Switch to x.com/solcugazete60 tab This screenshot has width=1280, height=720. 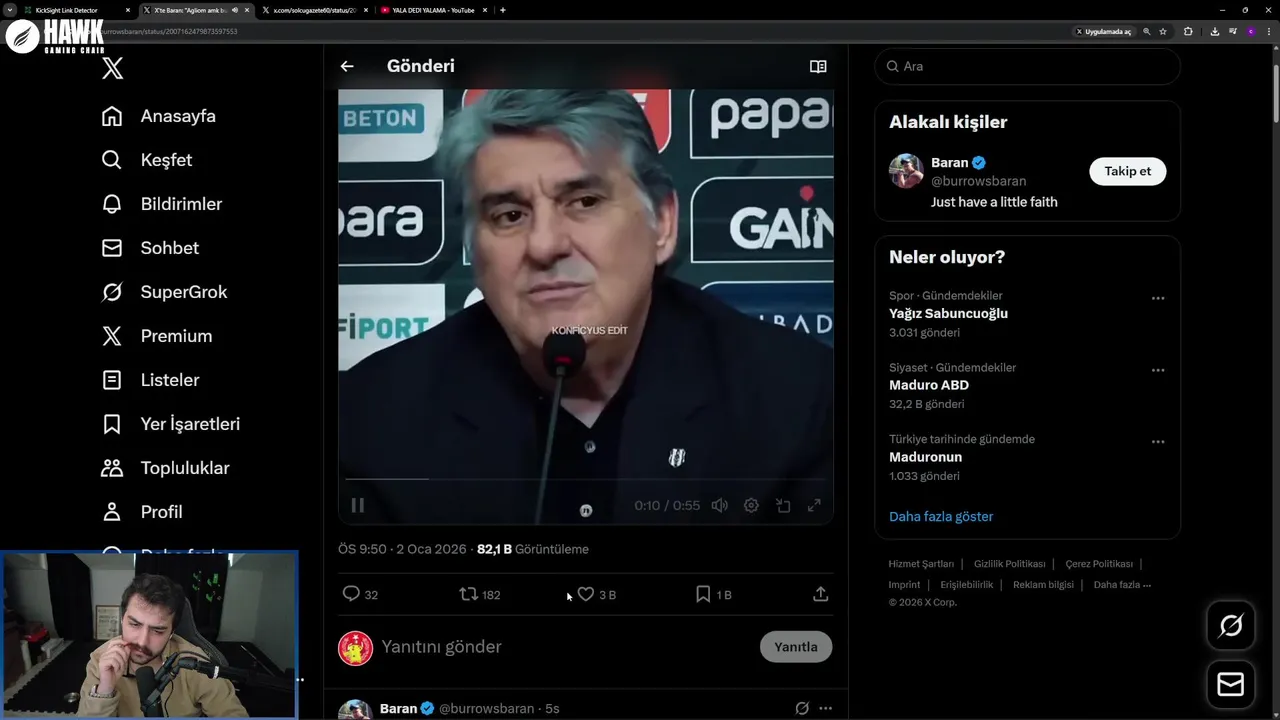pos(314,10)
